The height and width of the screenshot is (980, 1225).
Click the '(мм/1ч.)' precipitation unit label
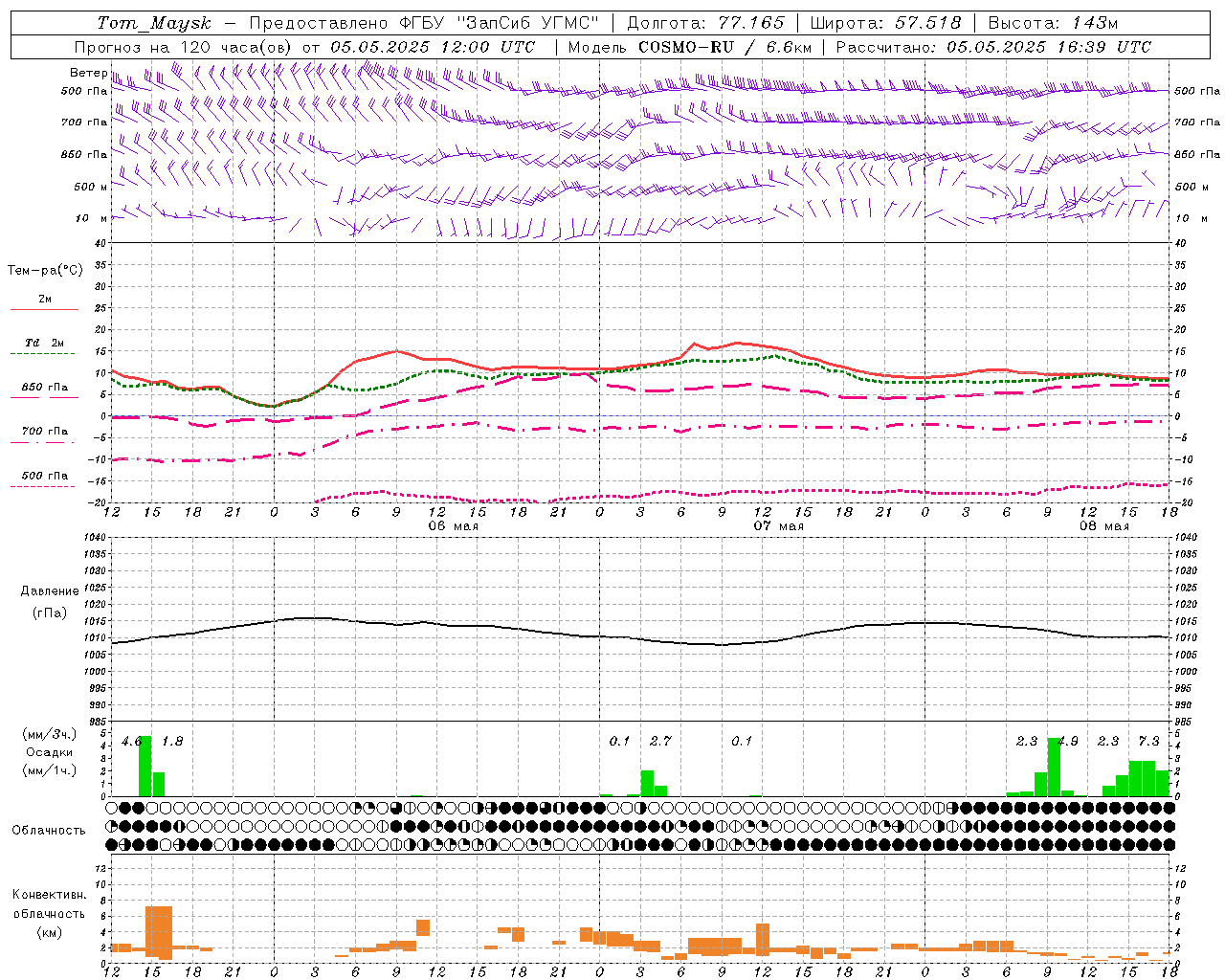[50, 770]
